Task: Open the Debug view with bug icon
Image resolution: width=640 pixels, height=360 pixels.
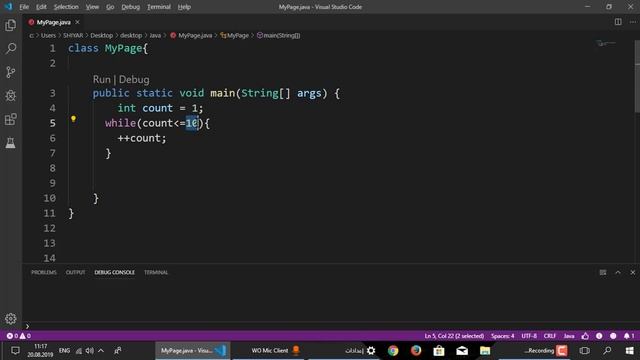Action: [x=11, y=96]
